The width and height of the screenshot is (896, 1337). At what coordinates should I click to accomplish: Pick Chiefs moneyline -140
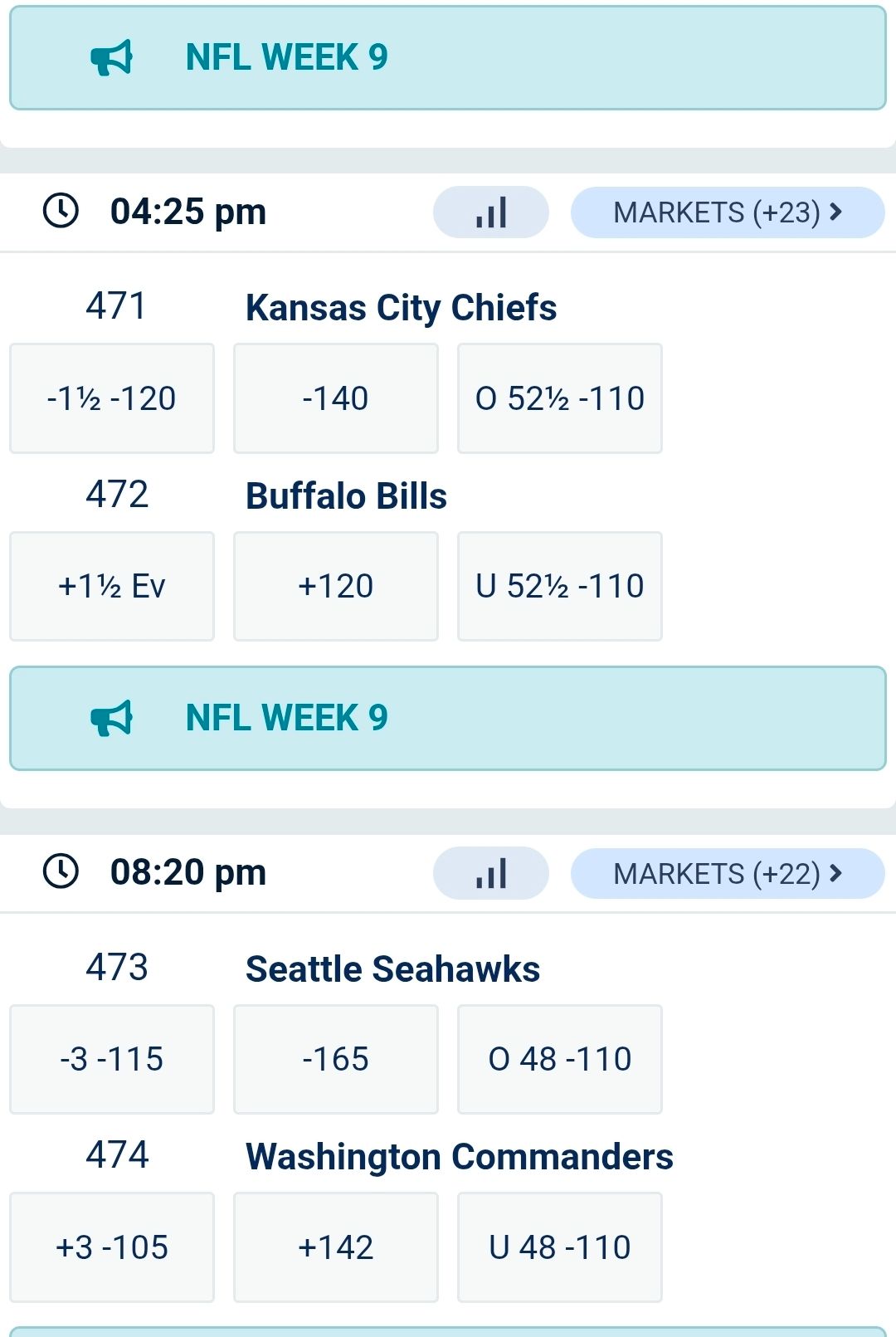336,398
